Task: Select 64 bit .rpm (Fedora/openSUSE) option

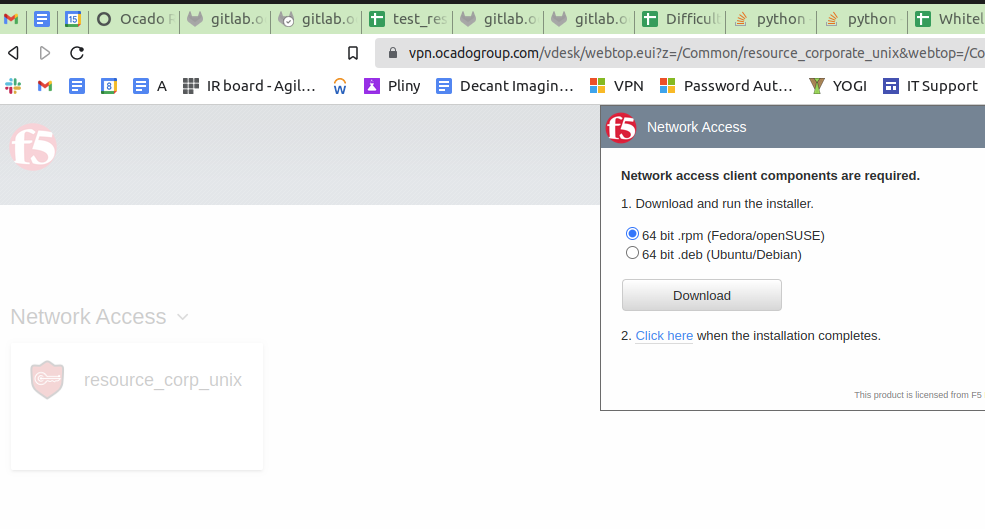Action: [x=632, y=234]
